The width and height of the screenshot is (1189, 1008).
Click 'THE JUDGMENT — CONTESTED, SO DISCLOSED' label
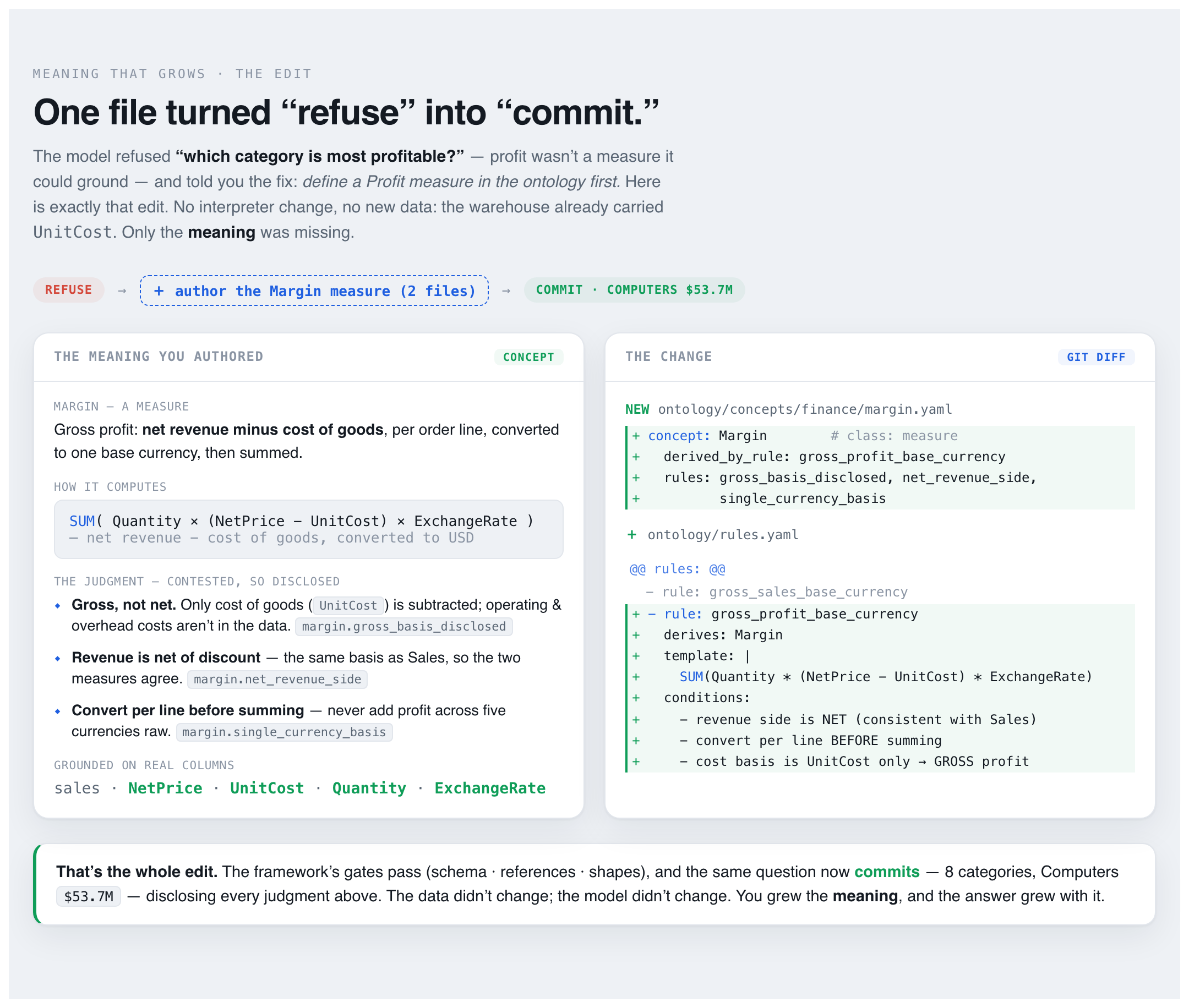coord(197,581)
